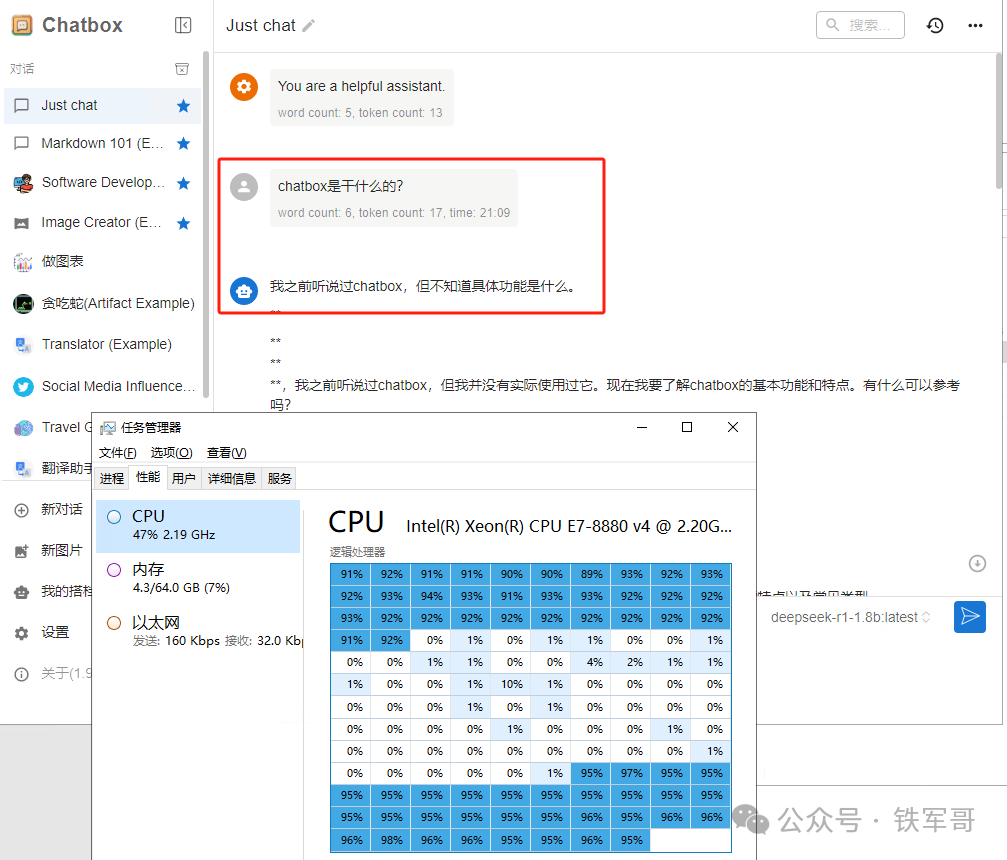1007x860 pixels.
Task: Open Task Manager 查看(V) menu
Action: click(226, 453)
